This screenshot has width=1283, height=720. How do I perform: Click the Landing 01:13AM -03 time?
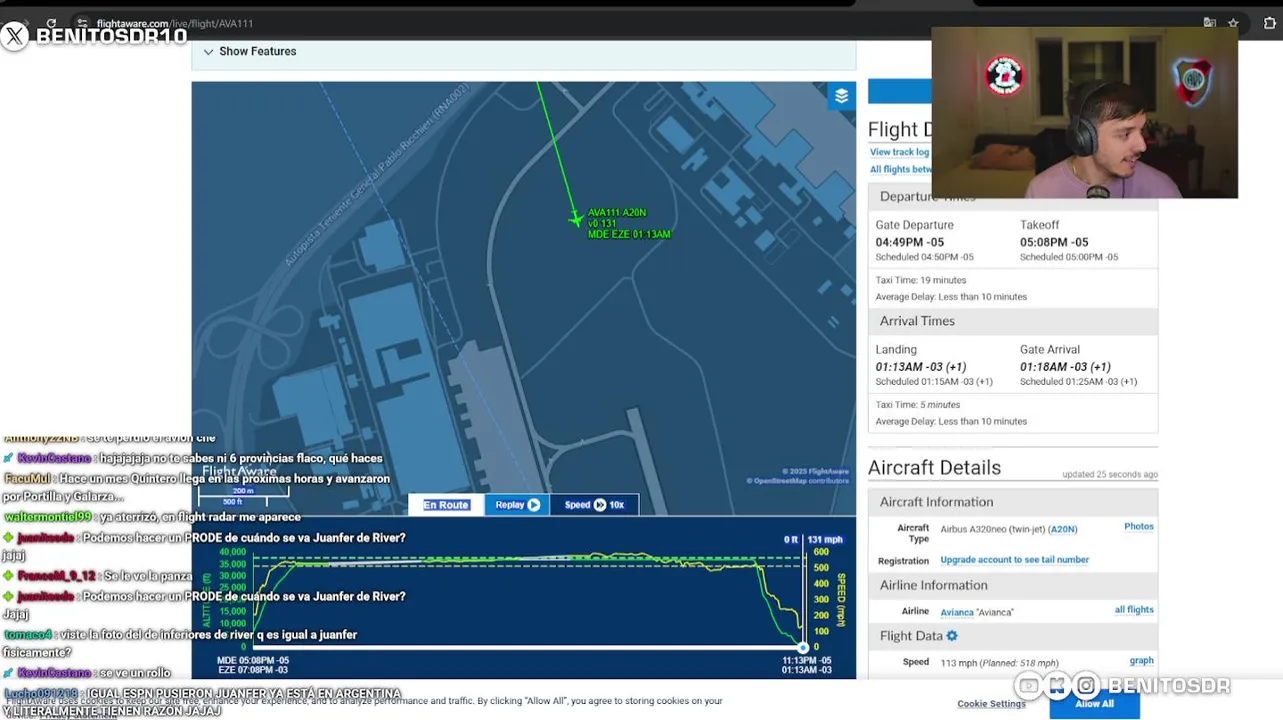click(x=921, y=367)
